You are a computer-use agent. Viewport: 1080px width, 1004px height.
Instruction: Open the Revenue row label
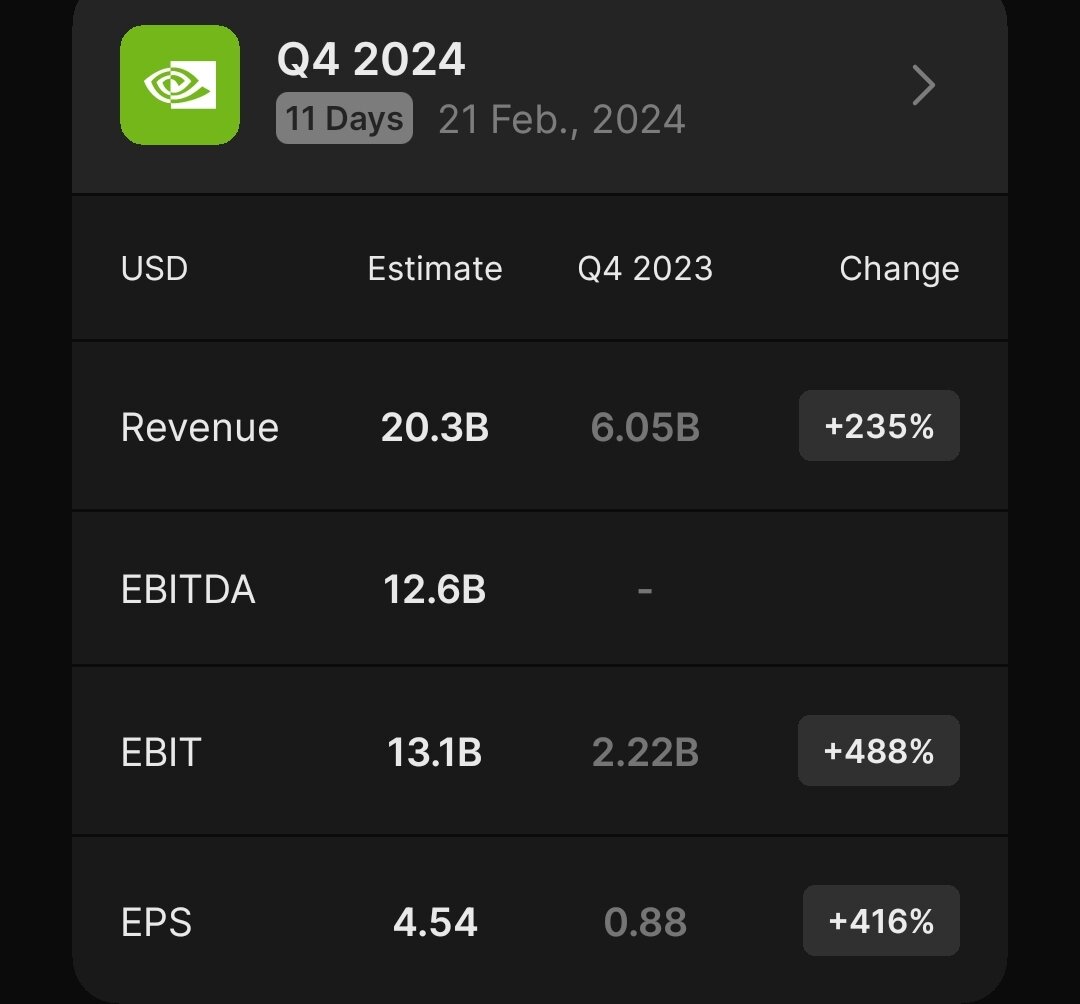pyautogui.click(x=200, y=428)
